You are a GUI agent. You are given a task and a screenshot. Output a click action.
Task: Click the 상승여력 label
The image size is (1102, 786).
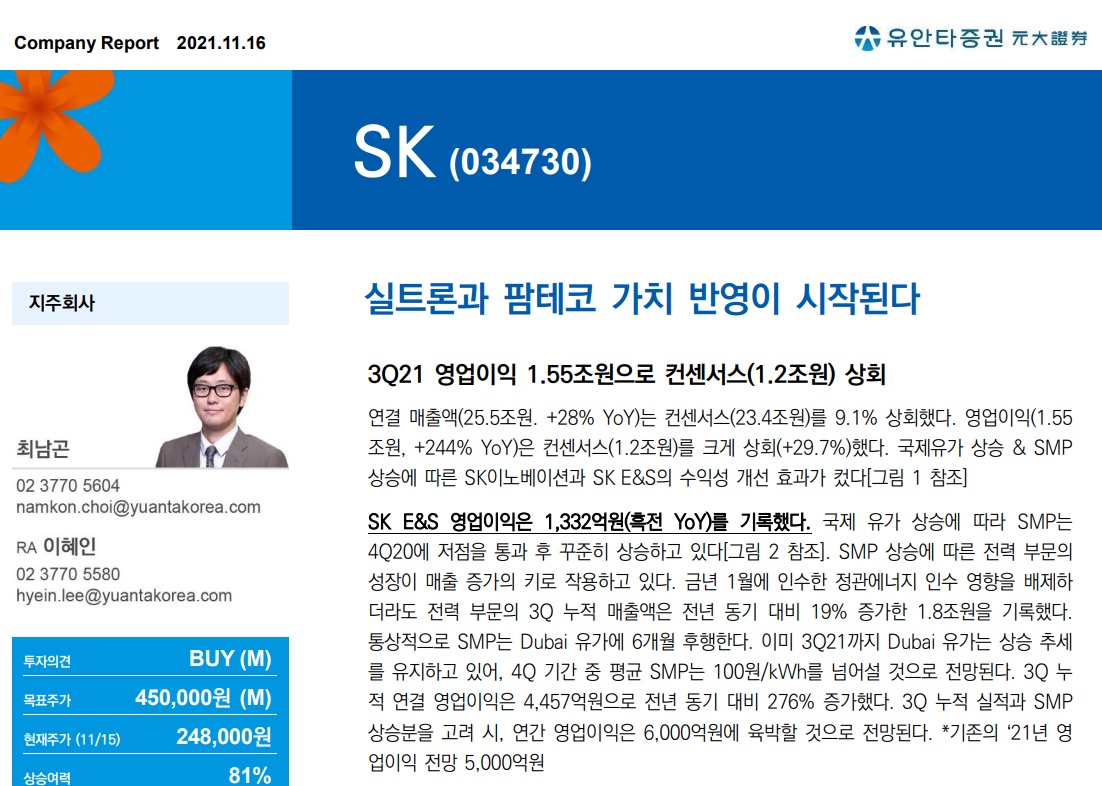point(47,778)
